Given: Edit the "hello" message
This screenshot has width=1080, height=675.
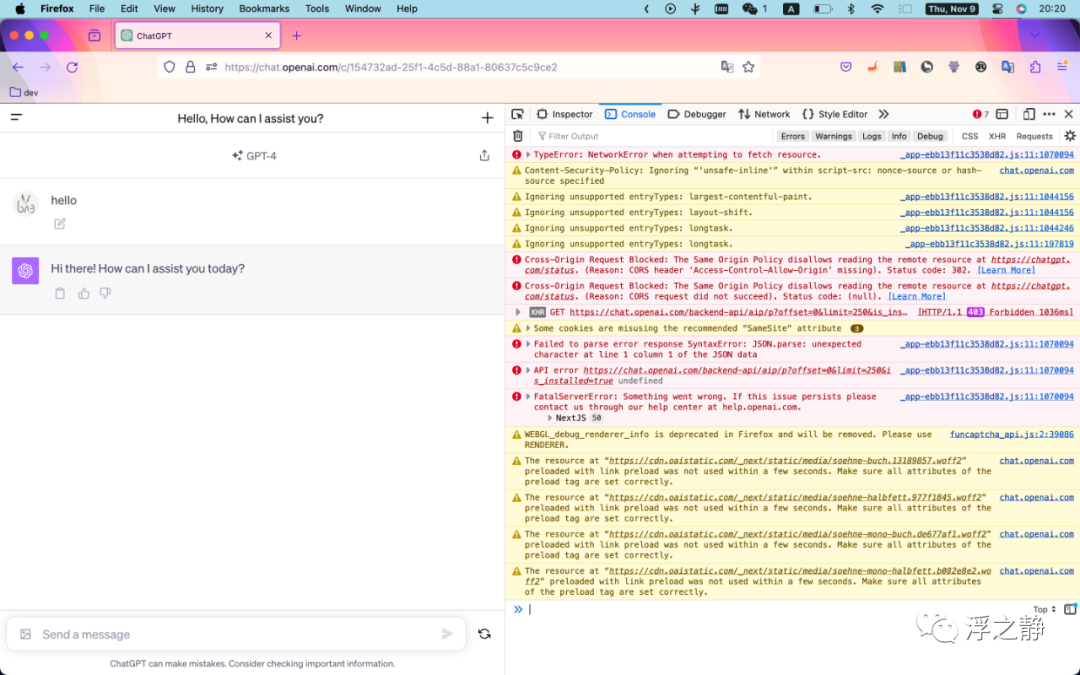Looking at the screenshot, I should point(60,224).
